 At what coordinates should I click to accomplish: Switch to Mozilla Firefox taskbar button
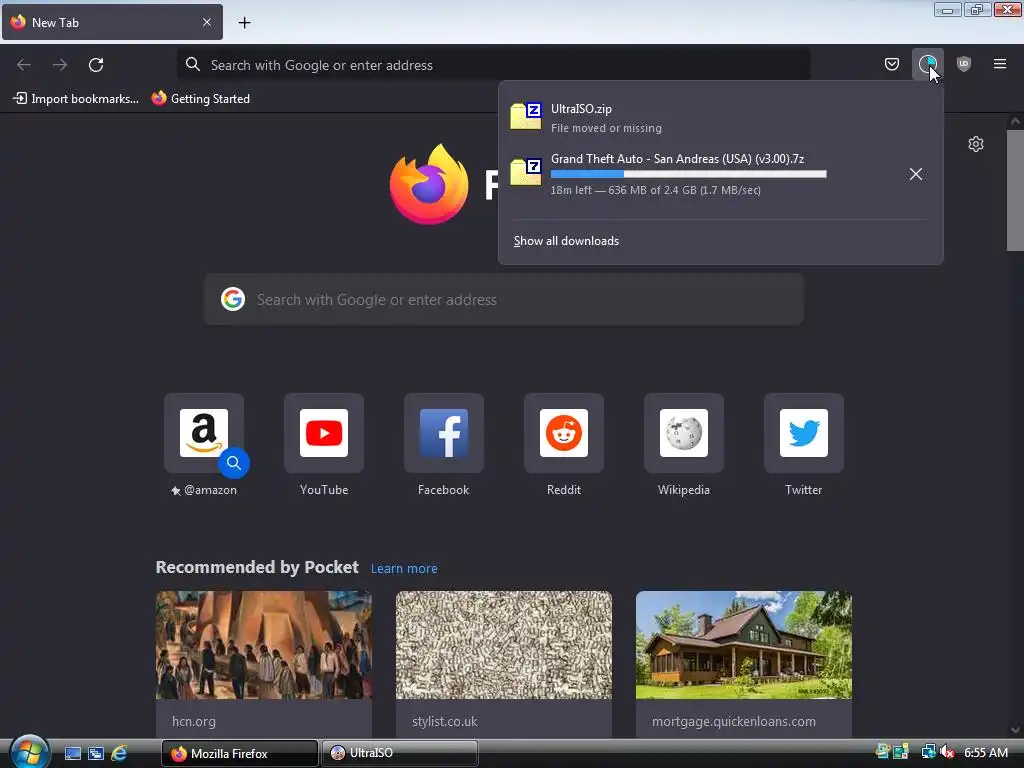tap(240, 754)
